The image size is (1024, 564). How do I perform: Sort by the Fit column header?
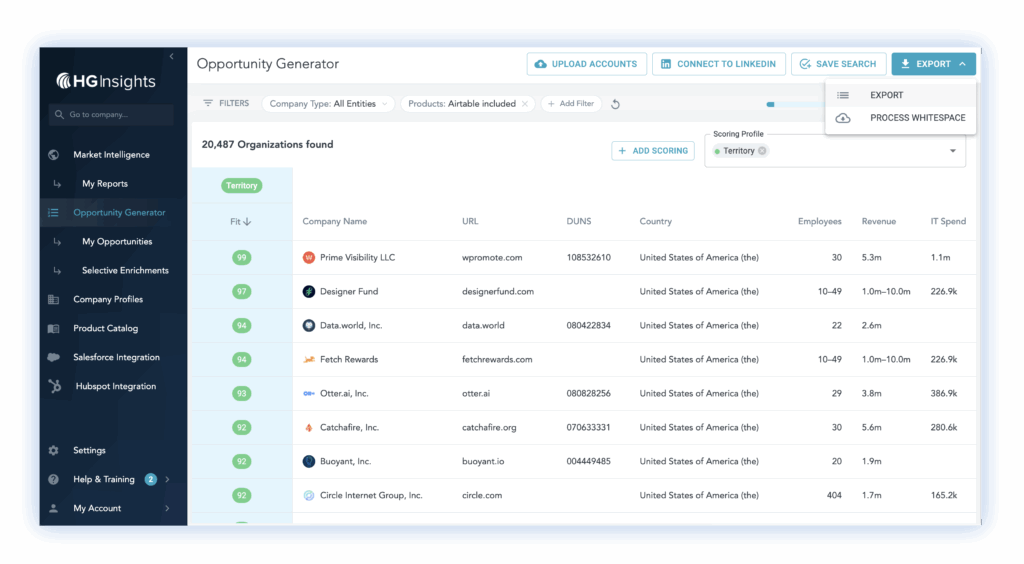240,222
